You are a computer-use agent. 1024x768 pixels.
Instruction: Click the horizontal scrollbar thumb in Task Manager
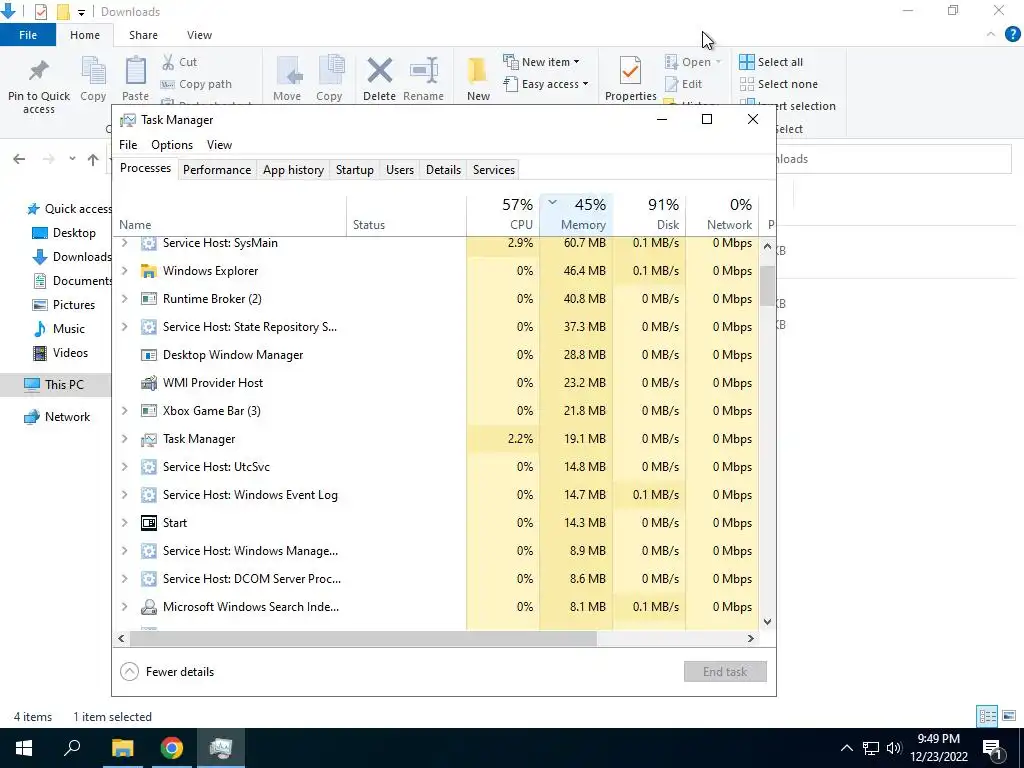(362, 638)
